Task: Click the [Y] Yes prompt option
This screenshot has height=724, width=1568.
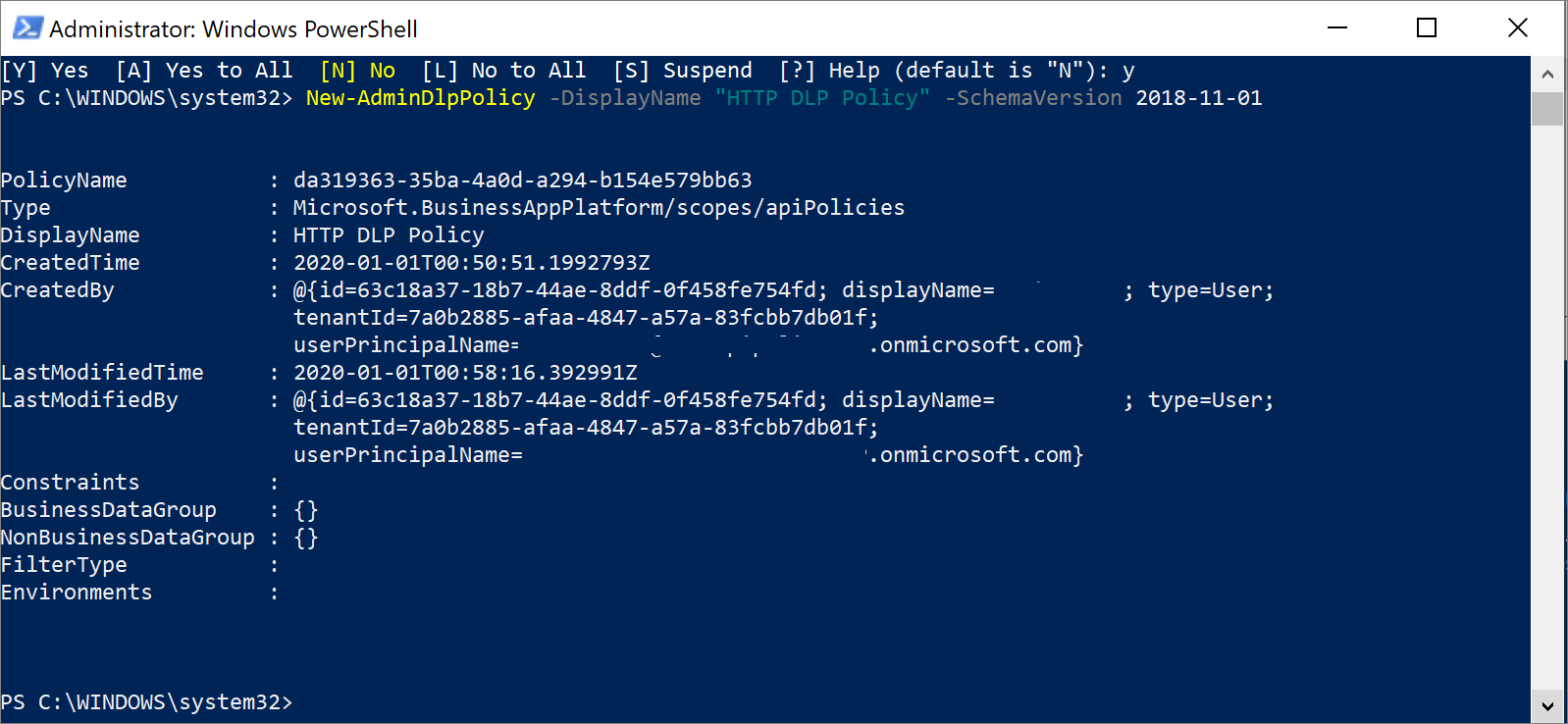Action: coord(46,70)
